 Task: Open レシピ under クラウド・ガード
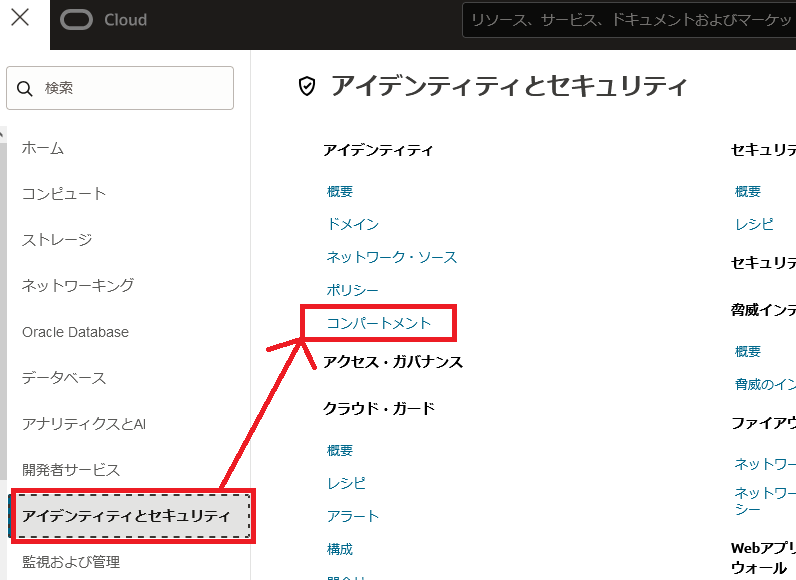pos(346,483)
